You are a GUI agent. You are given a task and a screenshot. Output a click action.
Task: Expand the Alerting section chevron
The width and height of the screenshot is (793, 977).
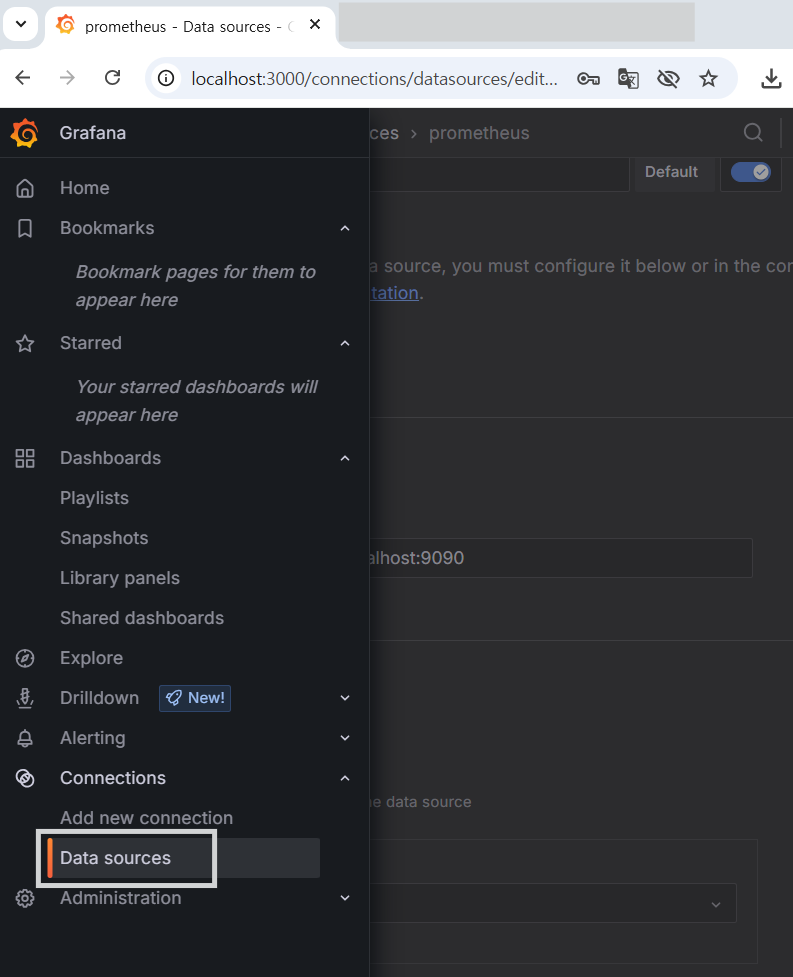click(345, 738)
